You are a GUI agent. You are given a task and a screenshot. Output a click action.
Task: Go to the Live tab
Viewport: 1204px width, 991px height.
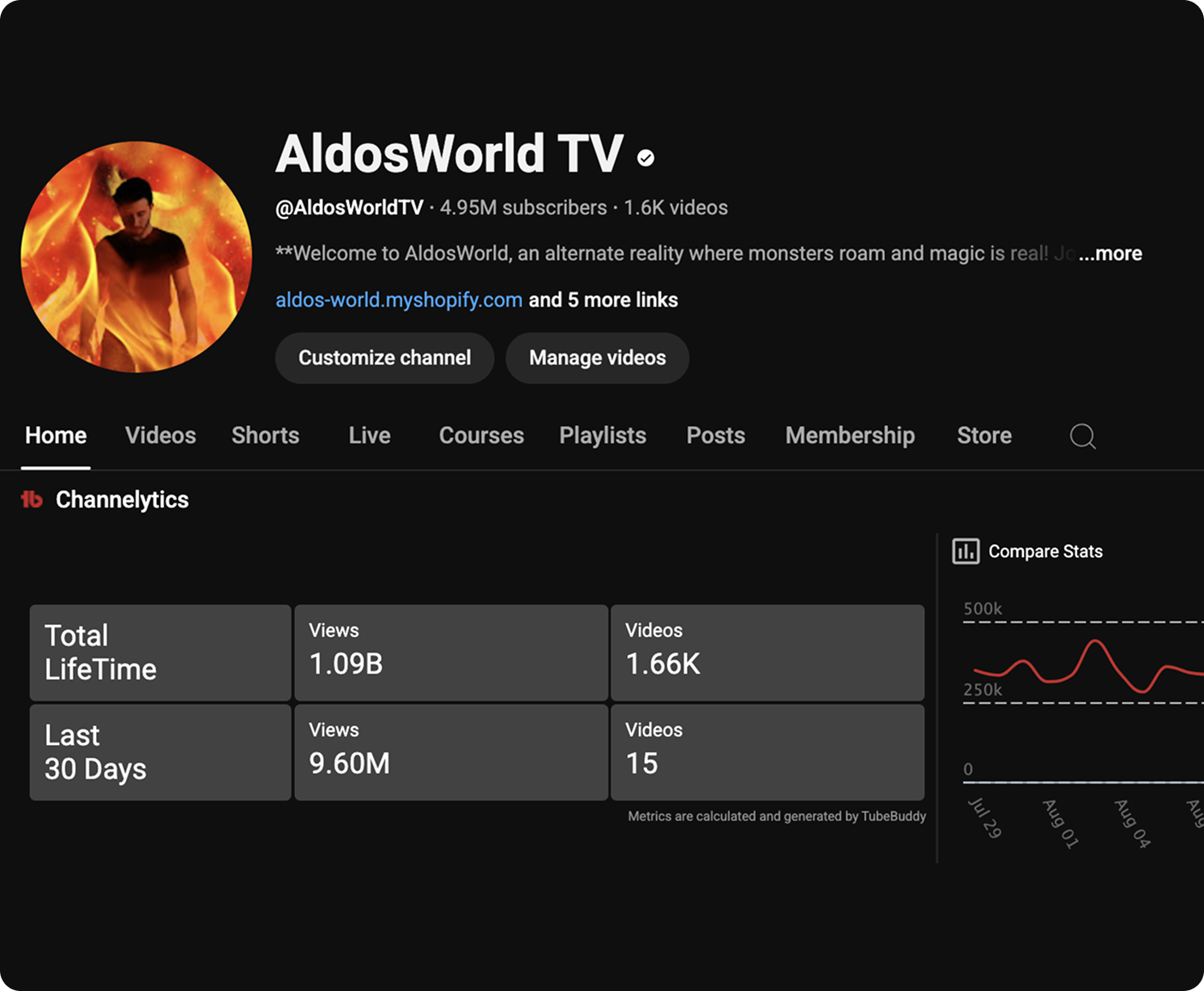tap(370, 435)
